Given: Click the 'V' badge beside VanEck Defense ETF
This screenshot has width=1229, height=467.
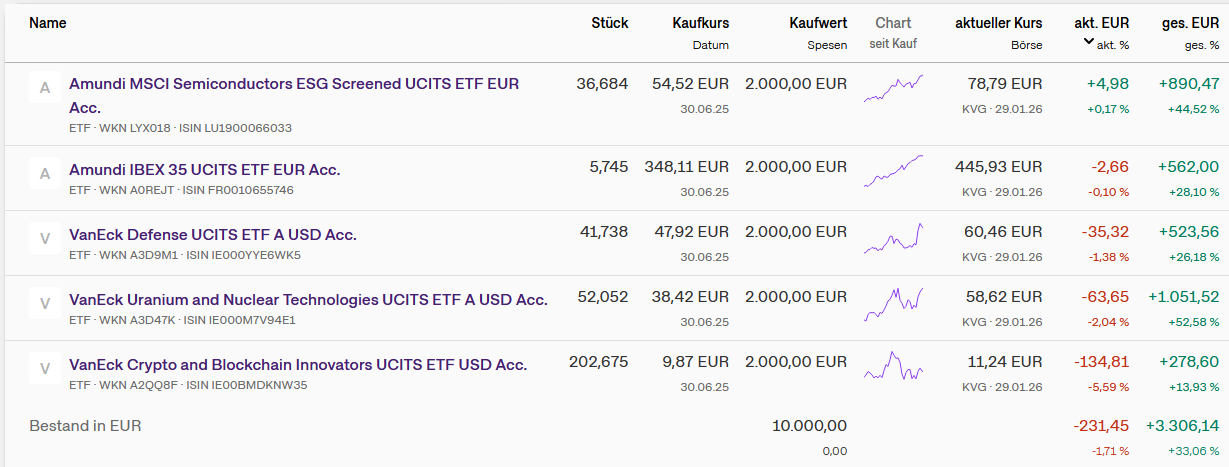Looking at the screenshot, I should pyautogui.click(x=44, y=239).
